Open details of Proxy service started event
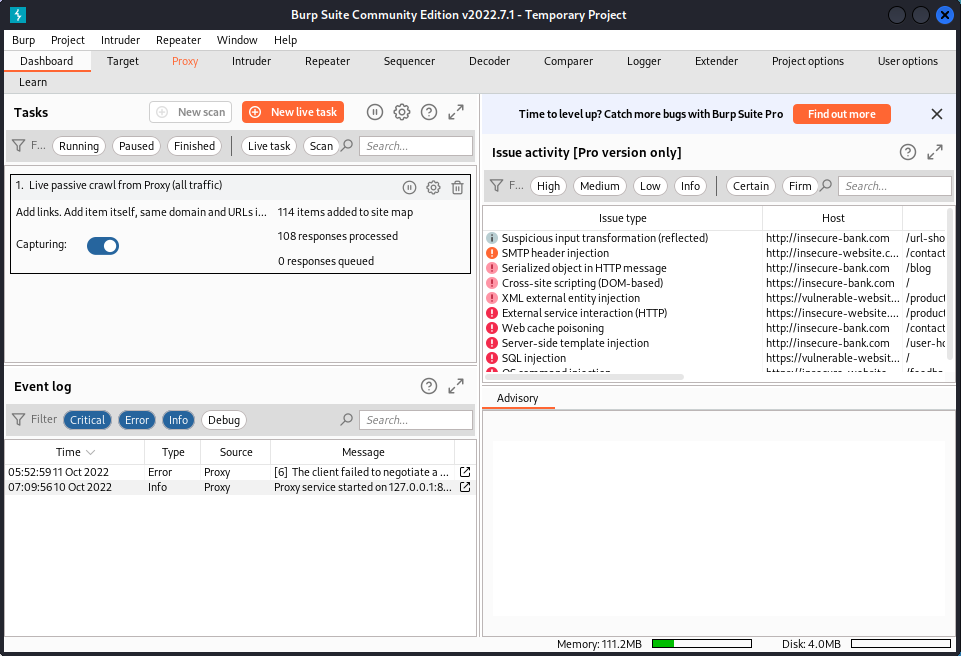 [465, 487]
